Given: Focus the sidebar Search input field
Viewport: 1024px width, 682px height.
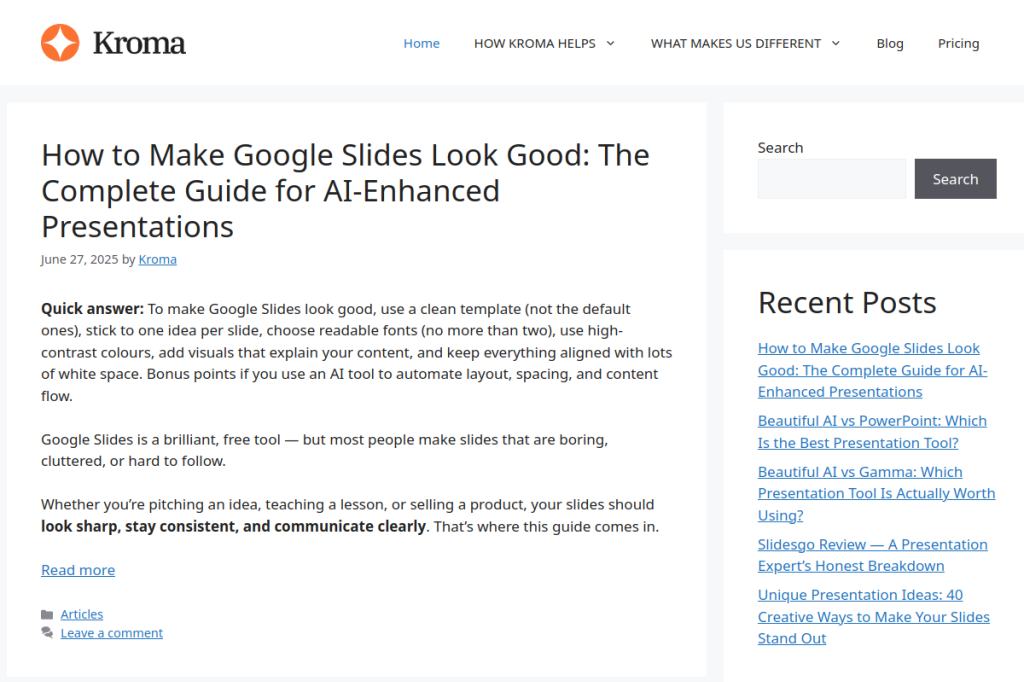Looking at the screenshot, I should click(x=831, y=178).
